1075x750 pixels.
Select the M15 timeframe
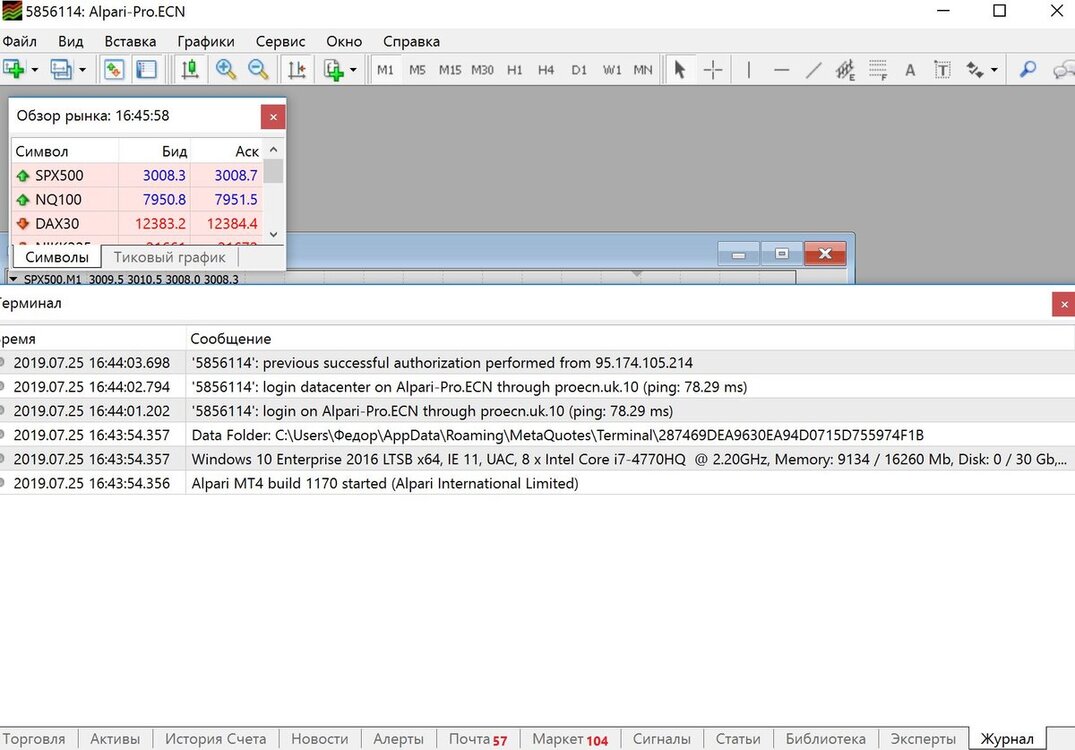(450, 70)
